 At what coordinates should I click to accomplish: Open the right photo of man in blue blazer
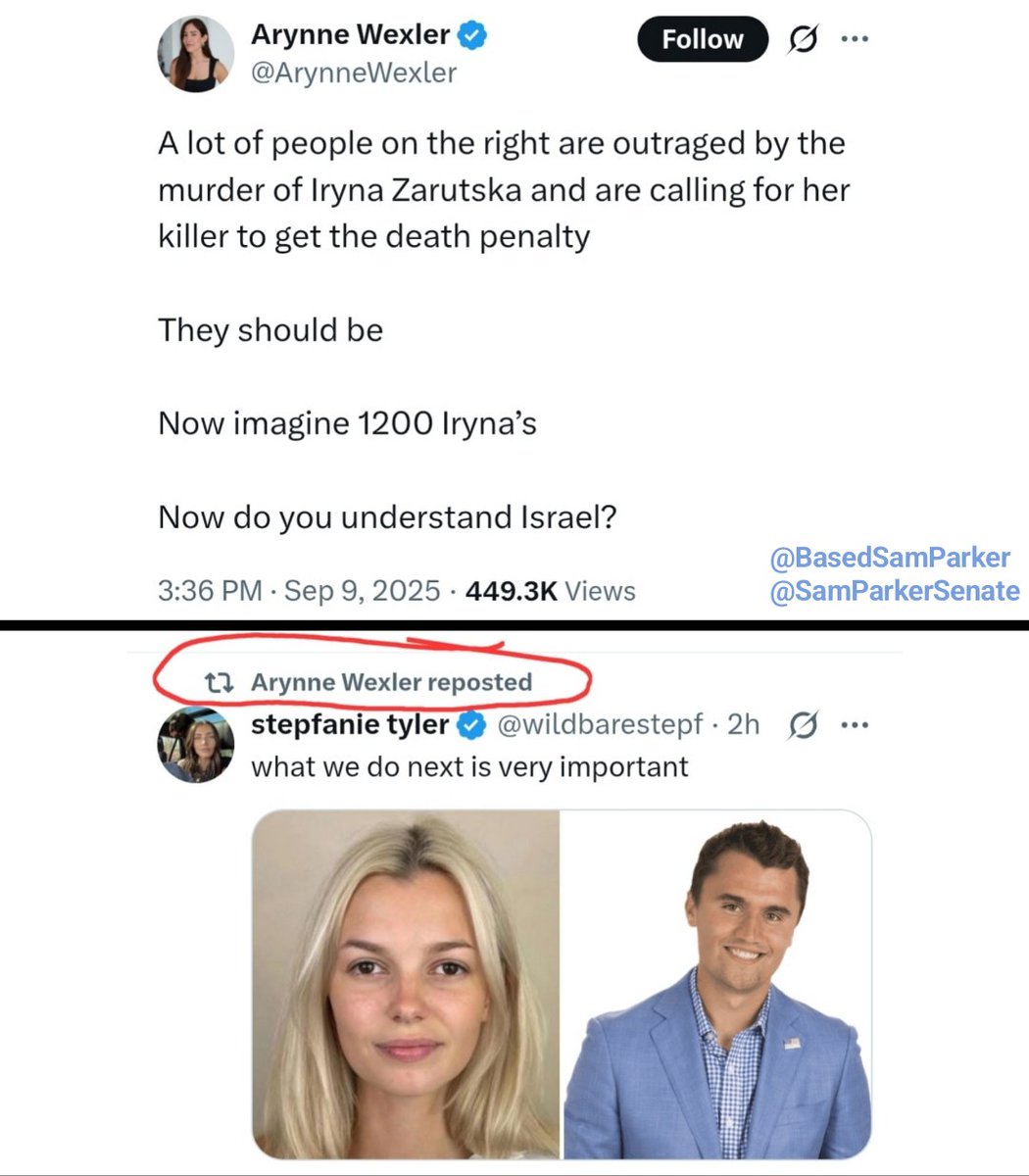716,983
